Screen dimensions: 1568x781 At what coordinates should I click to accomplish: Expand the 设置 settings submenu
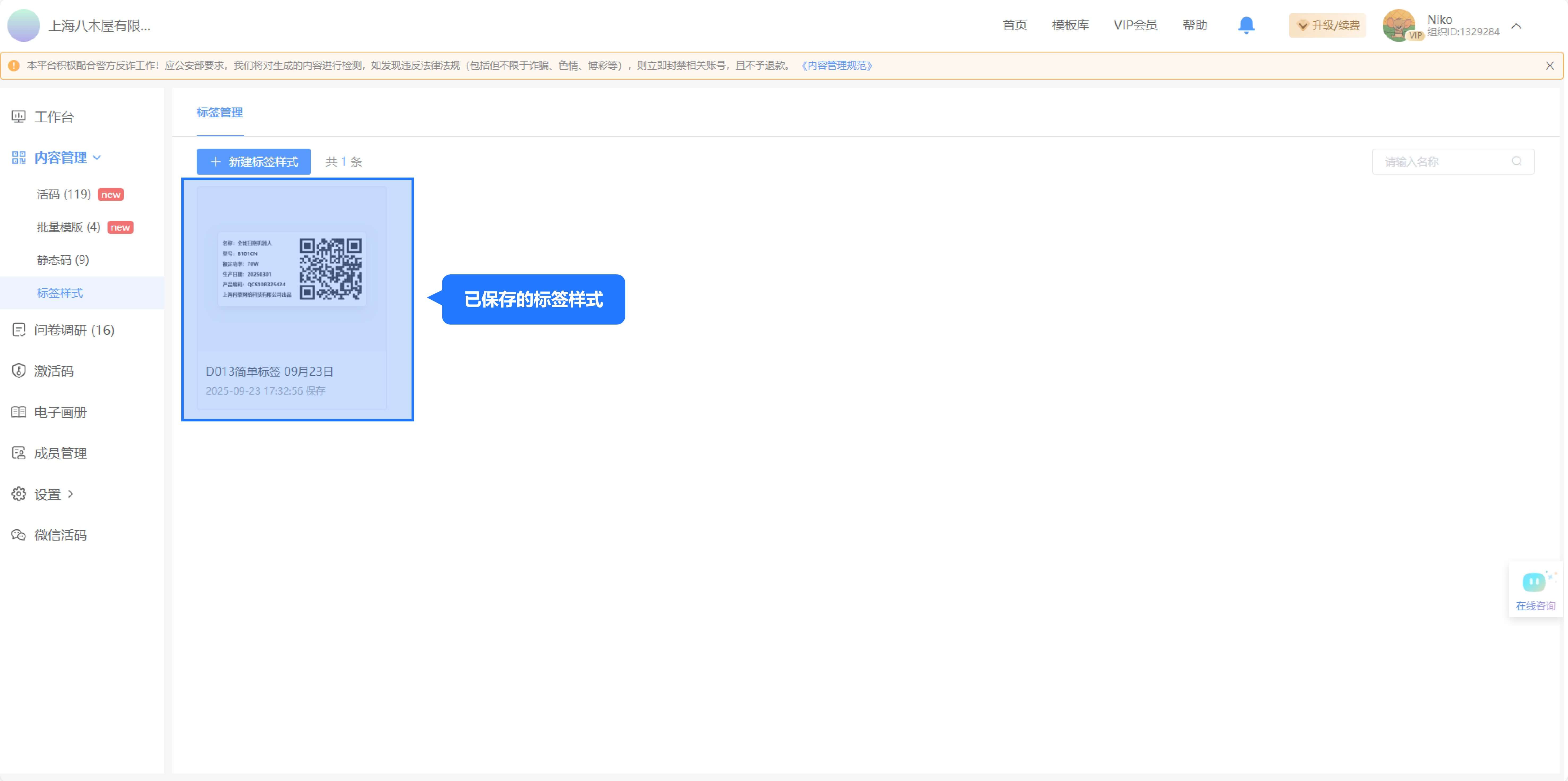71,494
